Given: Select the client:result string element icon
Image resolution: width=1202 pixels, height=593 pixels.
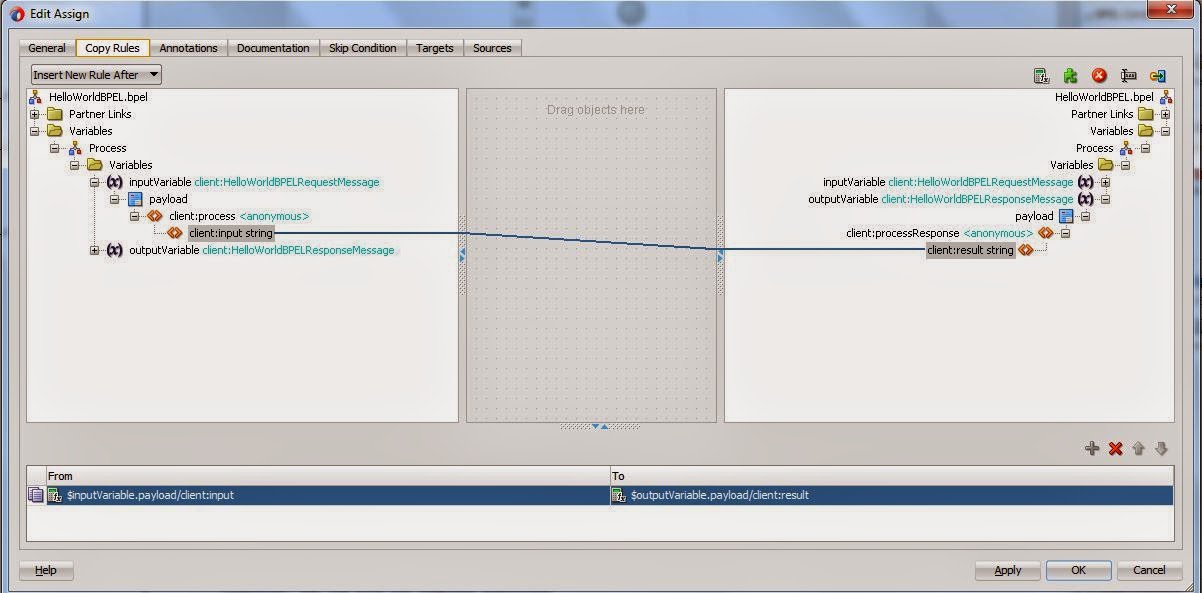Looking at the screenshot, I should [1025, 250].
